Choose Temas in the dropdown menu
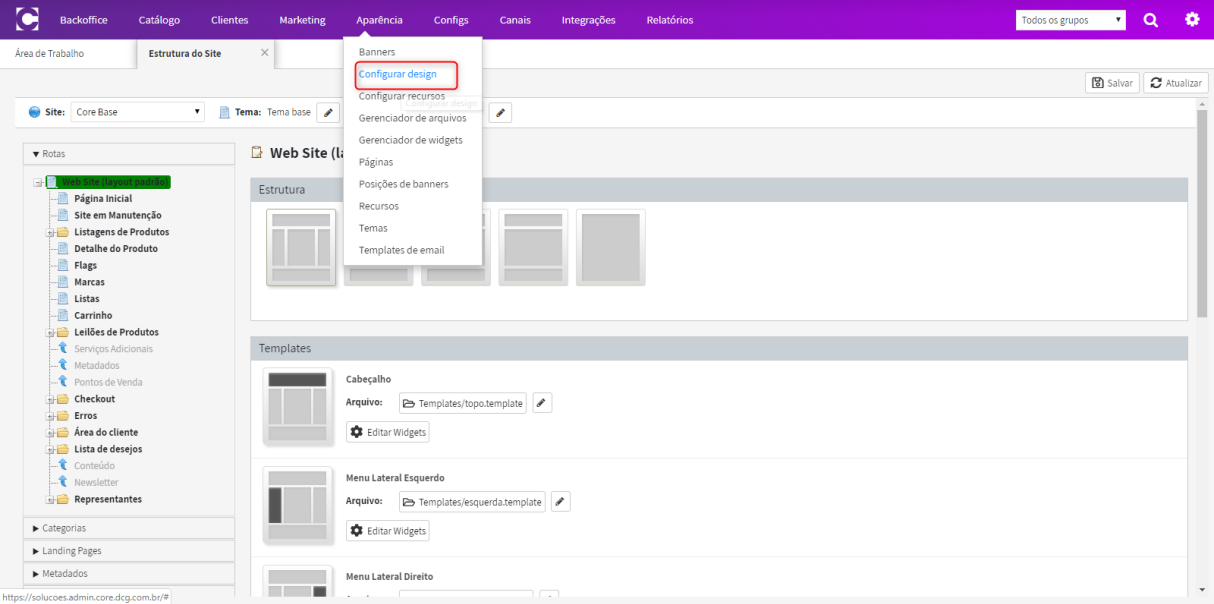 click(x=373, y=228)
